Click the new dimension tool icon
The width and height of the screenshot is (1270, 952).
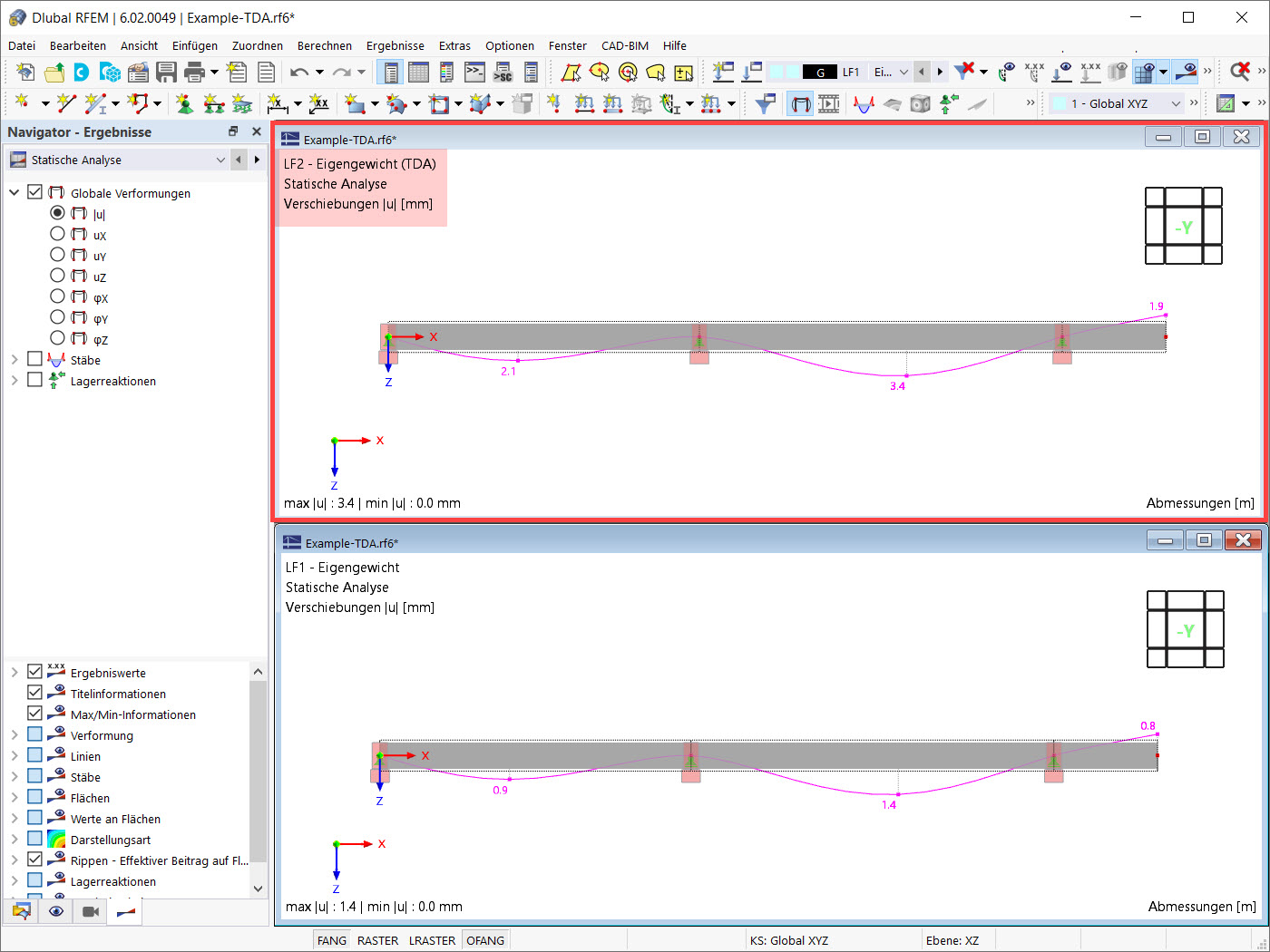point(278,103)
